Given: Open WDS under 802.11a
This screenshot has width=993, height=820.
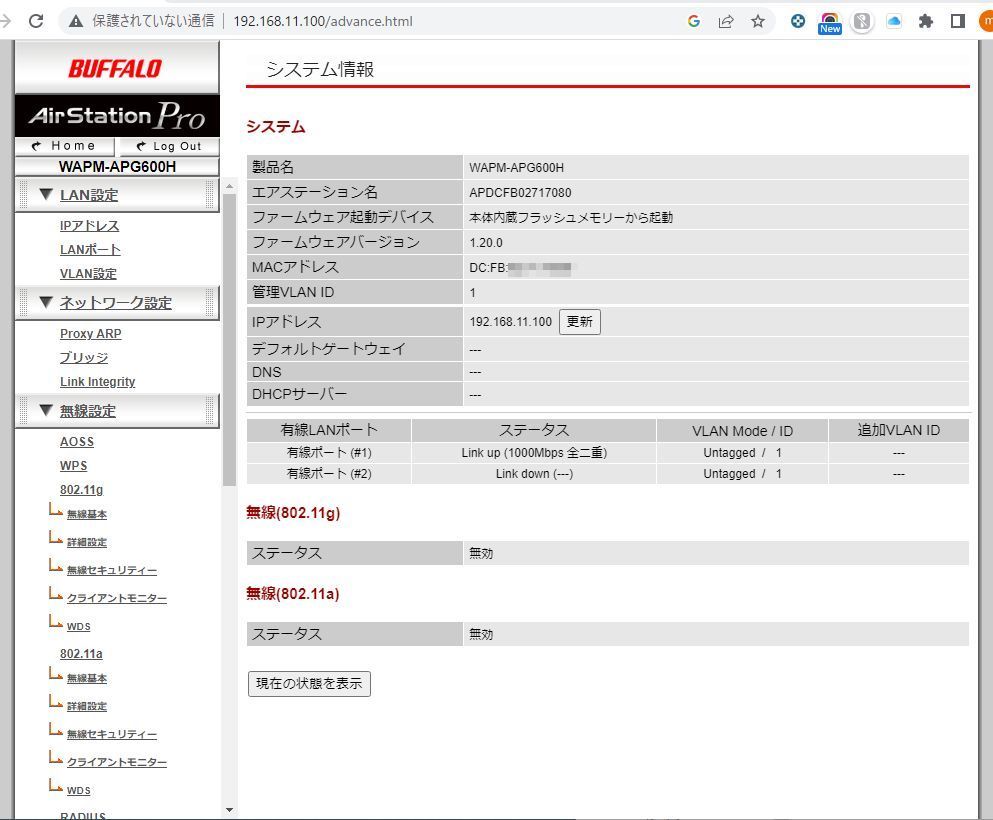Looking at the screenshot, I should [x=79, y=790].
